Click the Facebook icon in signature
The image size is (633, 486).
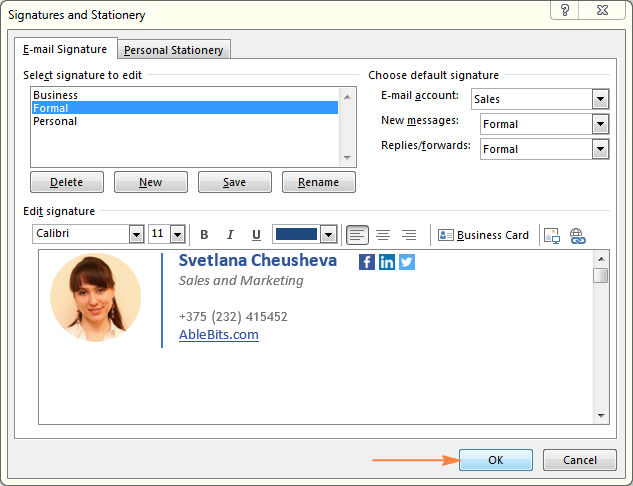coord(367,262)
